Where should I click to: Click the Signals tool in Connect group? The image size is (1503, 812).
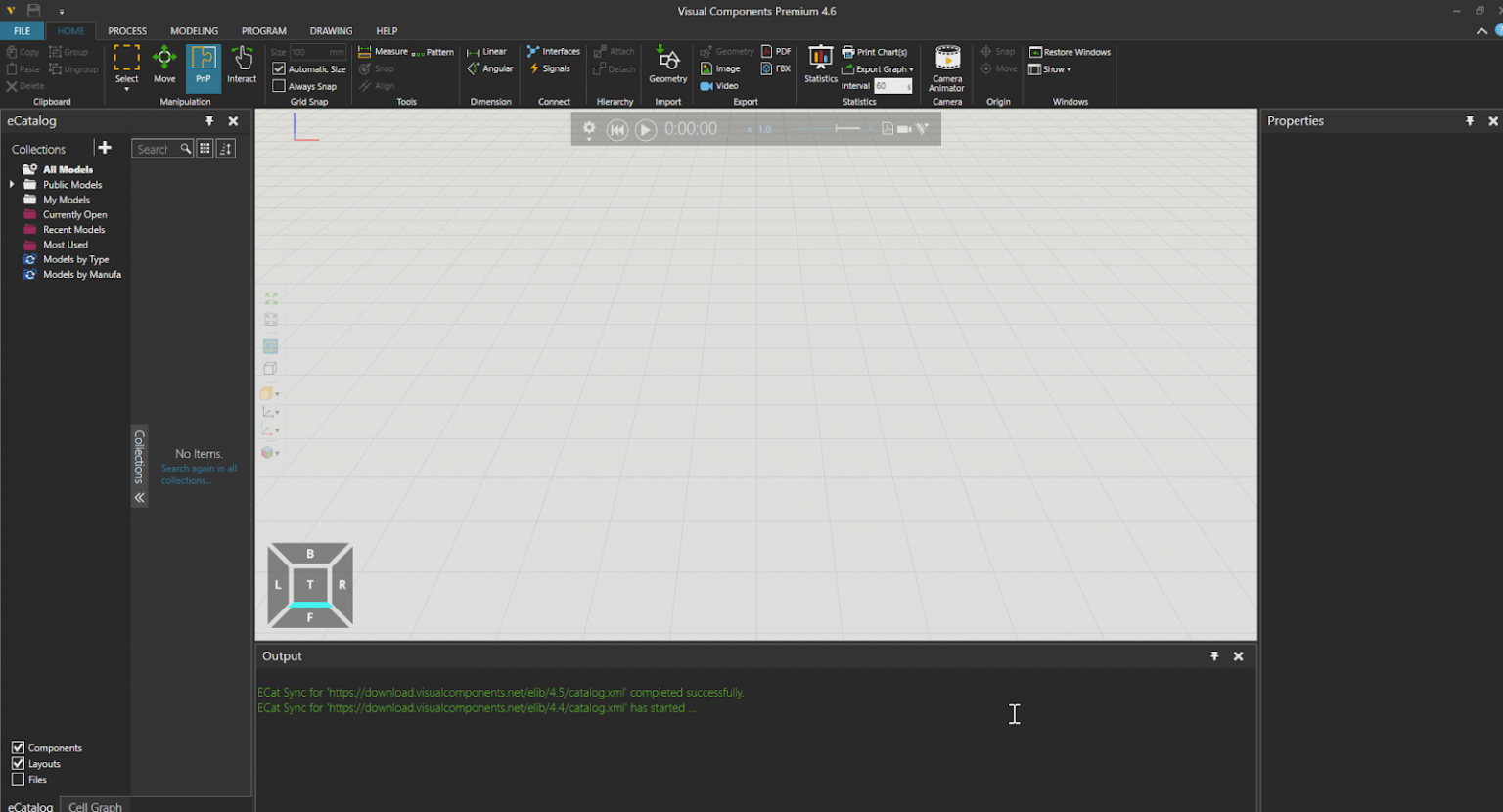552,68
